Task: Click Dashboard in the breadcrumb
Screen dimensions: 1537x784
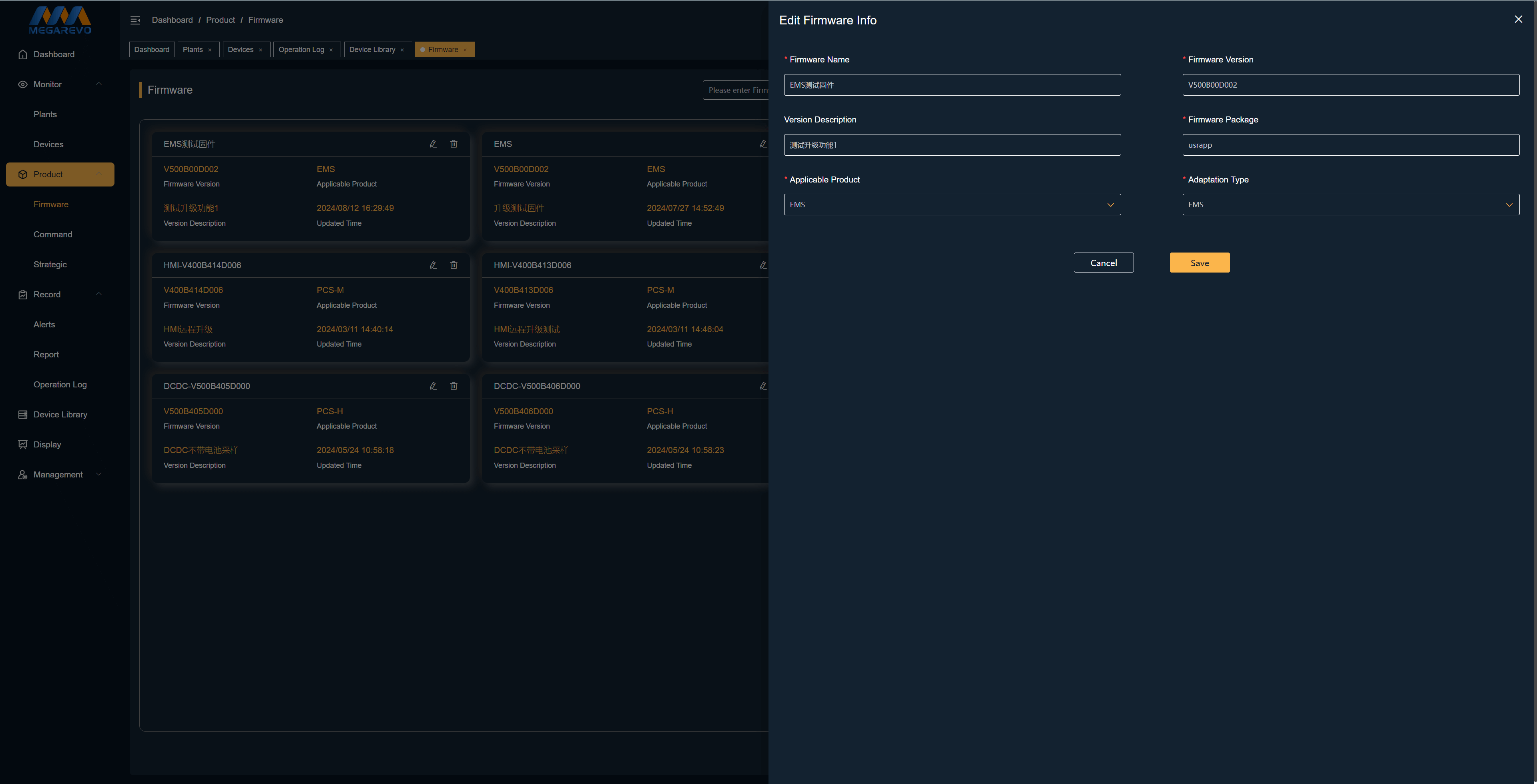Action: pyautogui.click(x=173, y=20)
